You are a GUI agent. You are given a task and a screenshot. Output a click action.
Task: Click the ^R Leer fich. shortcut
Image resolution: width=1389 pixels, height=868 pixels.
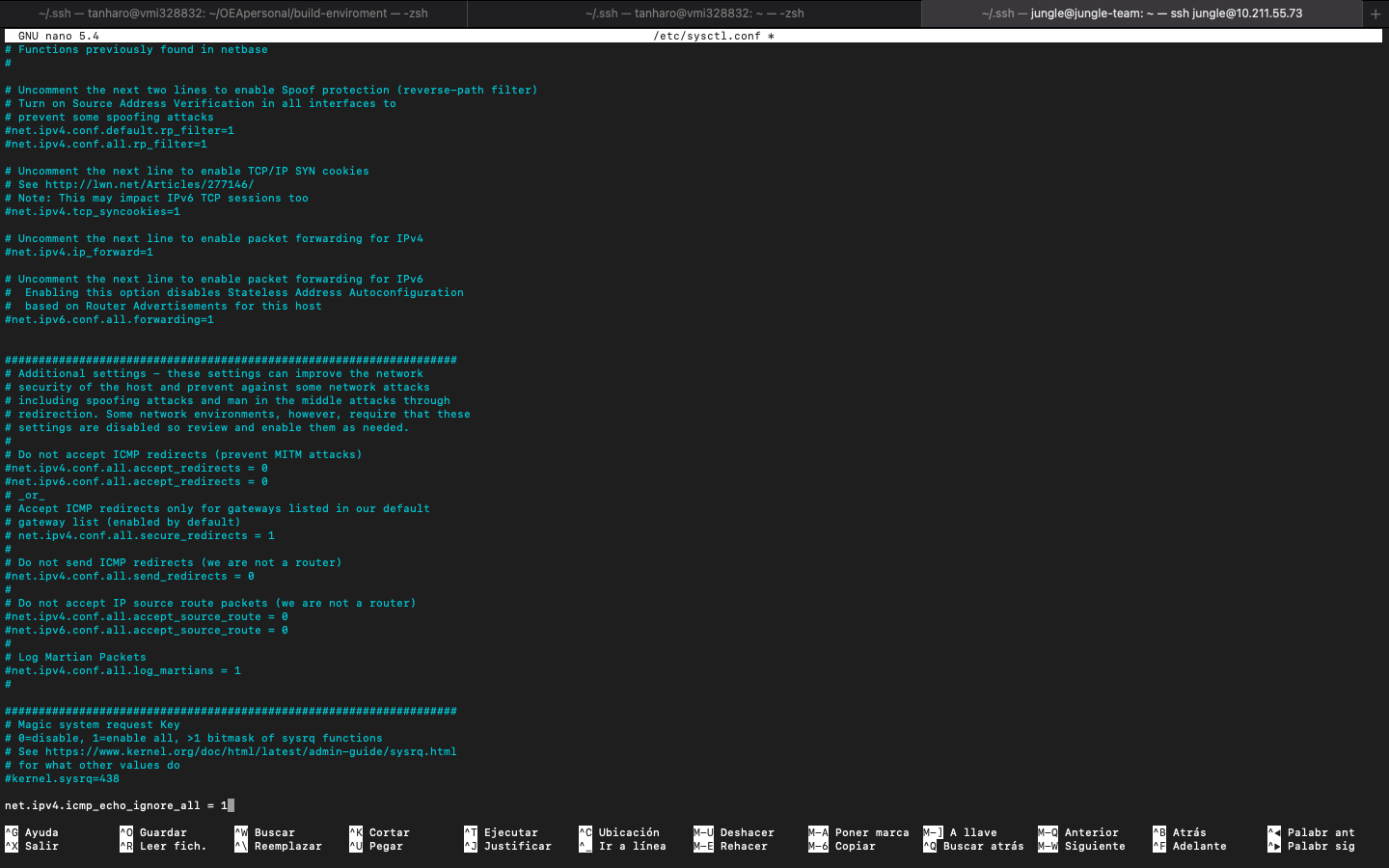tap(163, 846)
